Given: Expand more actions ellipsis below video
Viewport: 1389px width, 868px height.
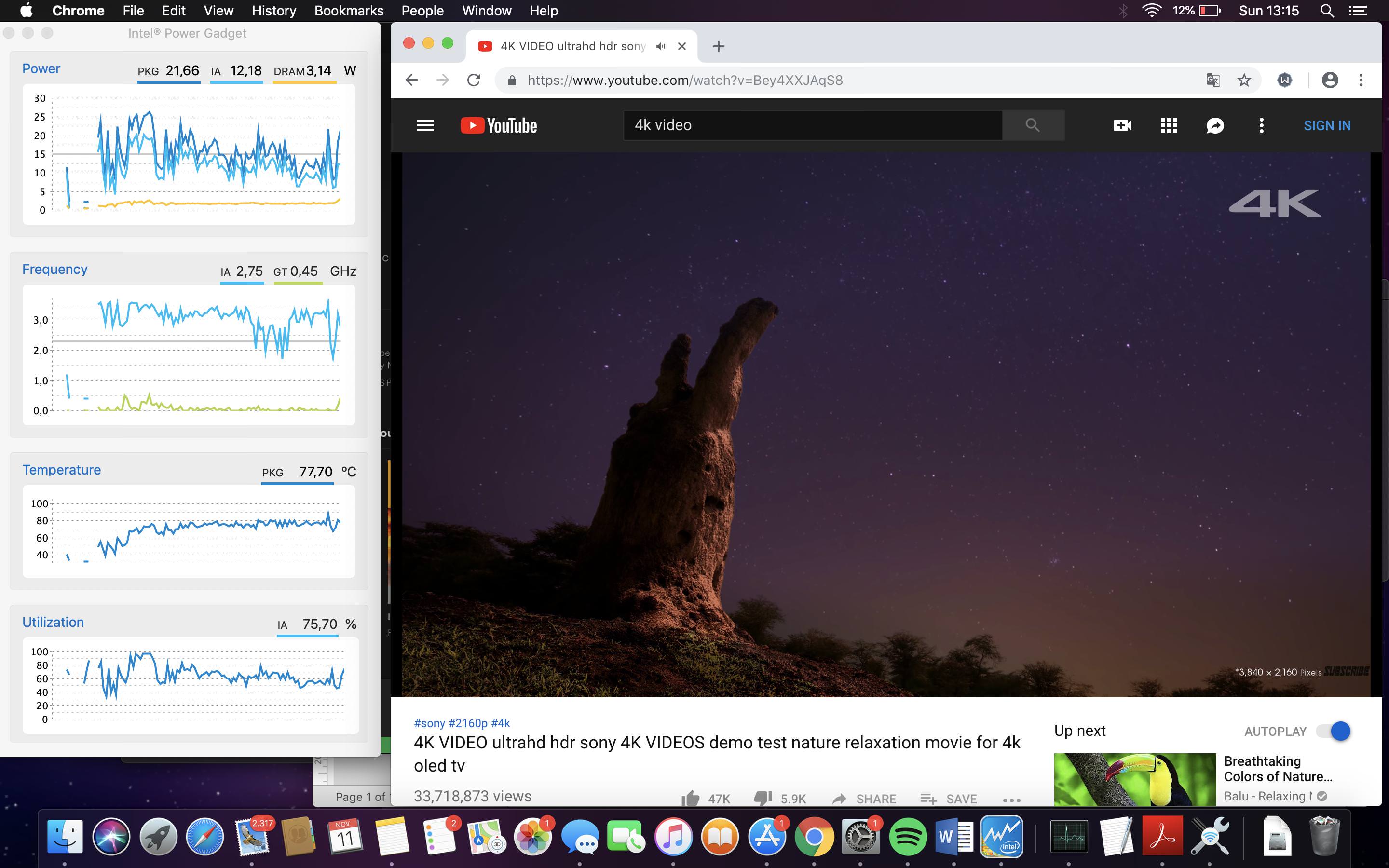Looking at the screenshot, I should (x=1011, y=800).
